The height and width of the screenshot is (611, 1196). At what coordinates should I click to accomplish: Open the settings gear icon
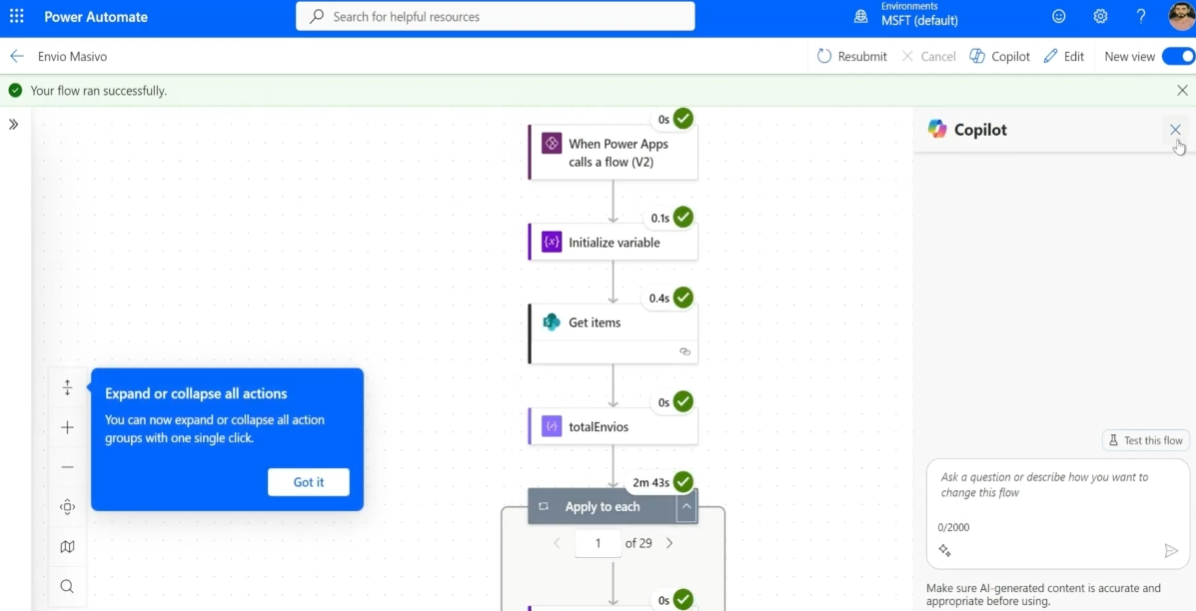pos(1100,17)
